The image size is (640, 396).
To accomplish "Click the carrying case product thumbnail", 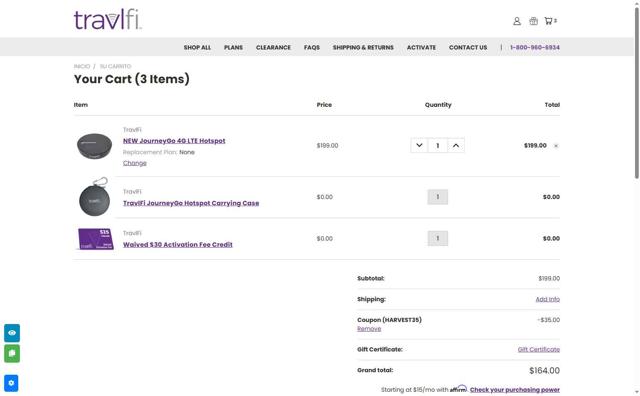I will pyautogui.click(x=95, y=197).
